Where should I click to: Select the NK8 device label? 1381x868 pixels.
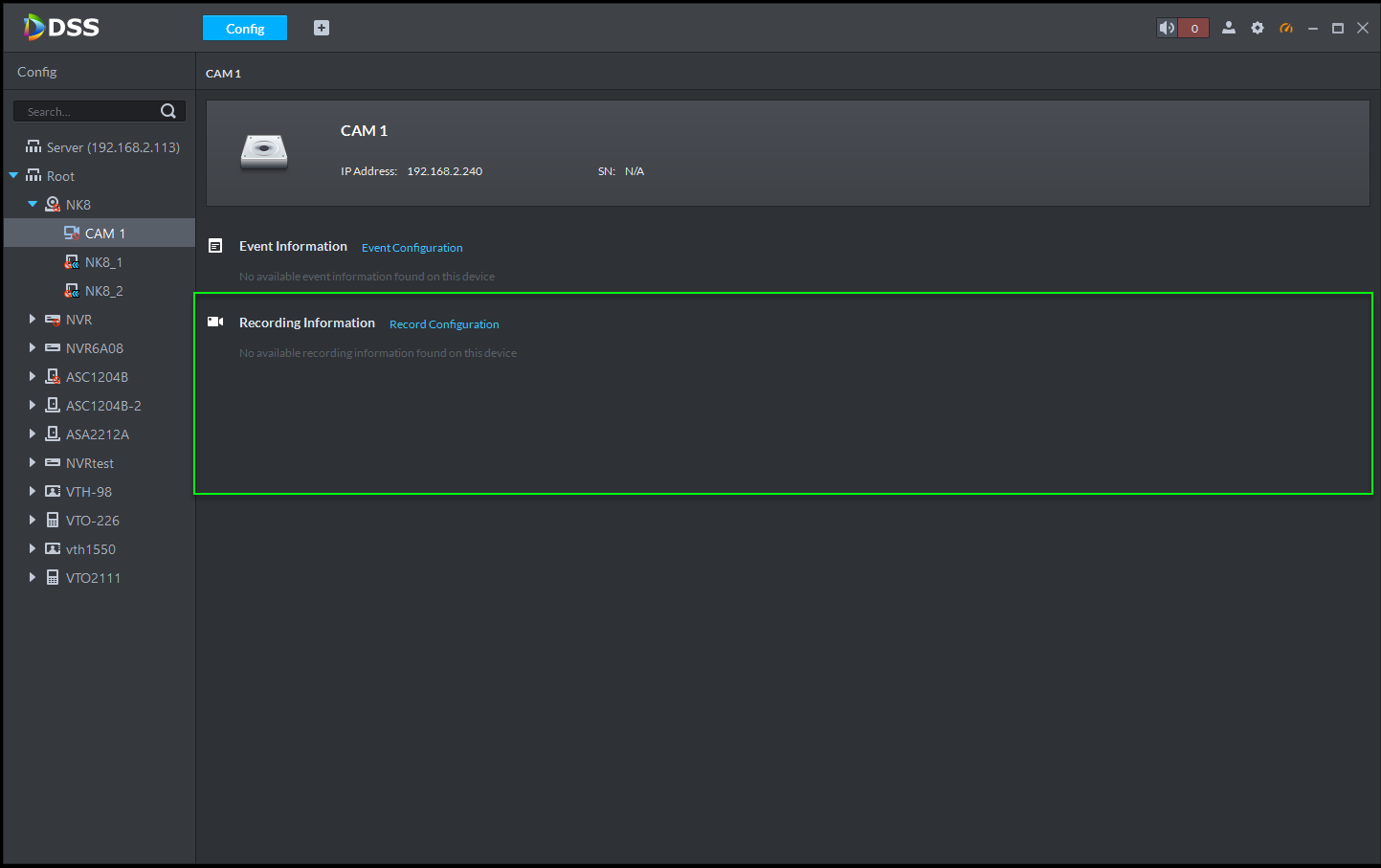78,205
